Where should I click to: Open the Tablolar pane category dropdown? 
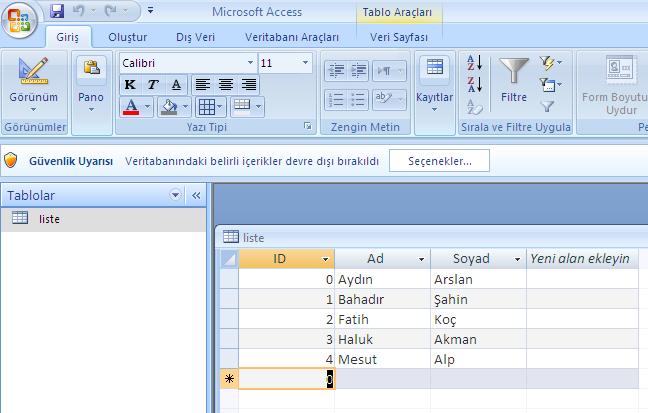coord(175,195)
